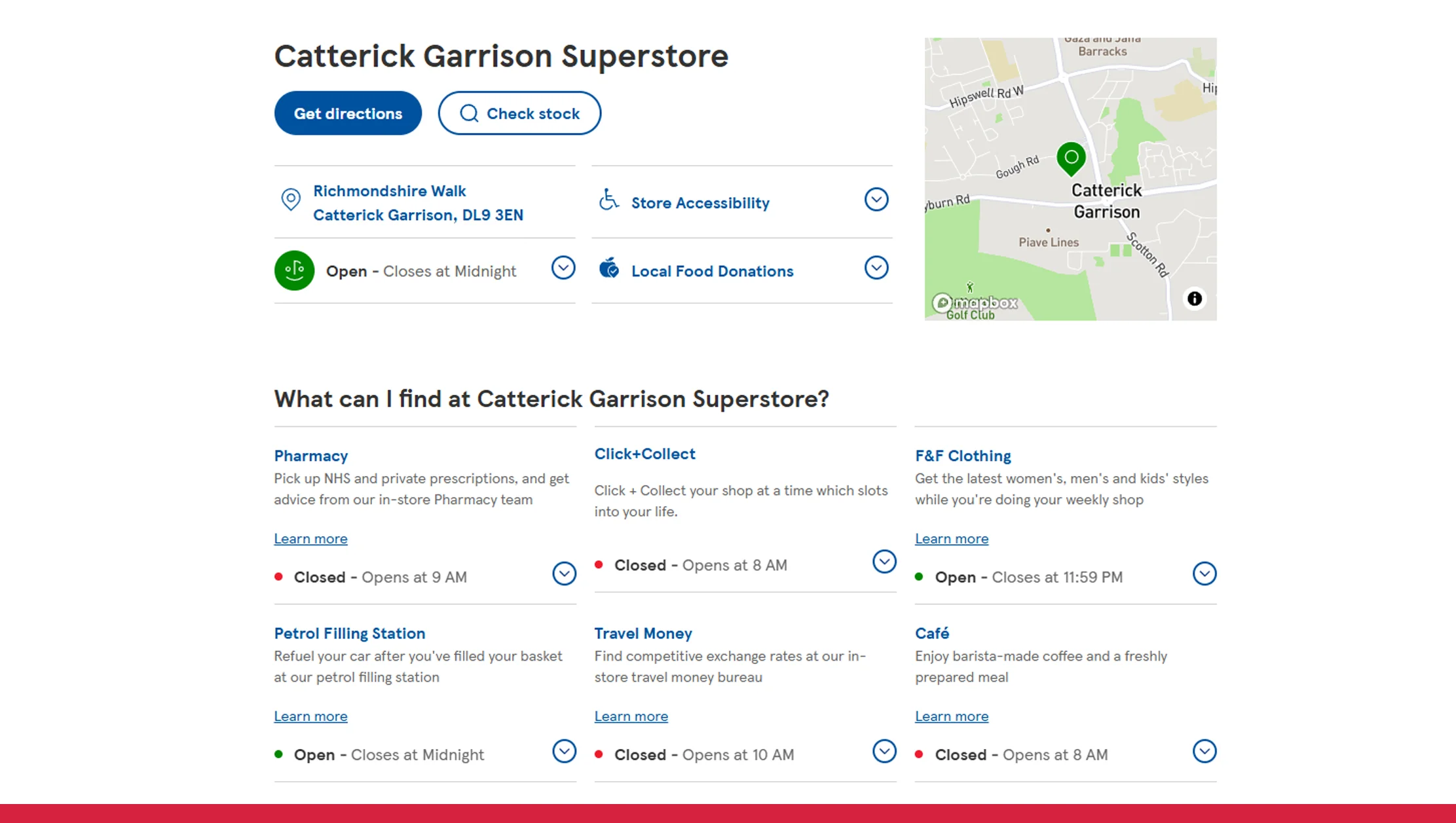Expand the Store Accessibility details
1456x823 pixels.
click(x=876, y=199)
